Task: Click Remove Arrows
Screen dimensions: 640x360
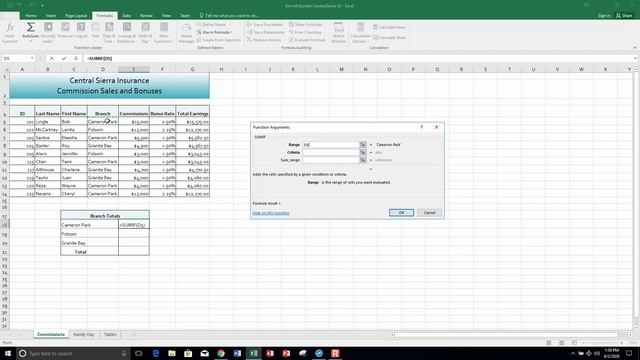Action: click(x=264, y=40)
